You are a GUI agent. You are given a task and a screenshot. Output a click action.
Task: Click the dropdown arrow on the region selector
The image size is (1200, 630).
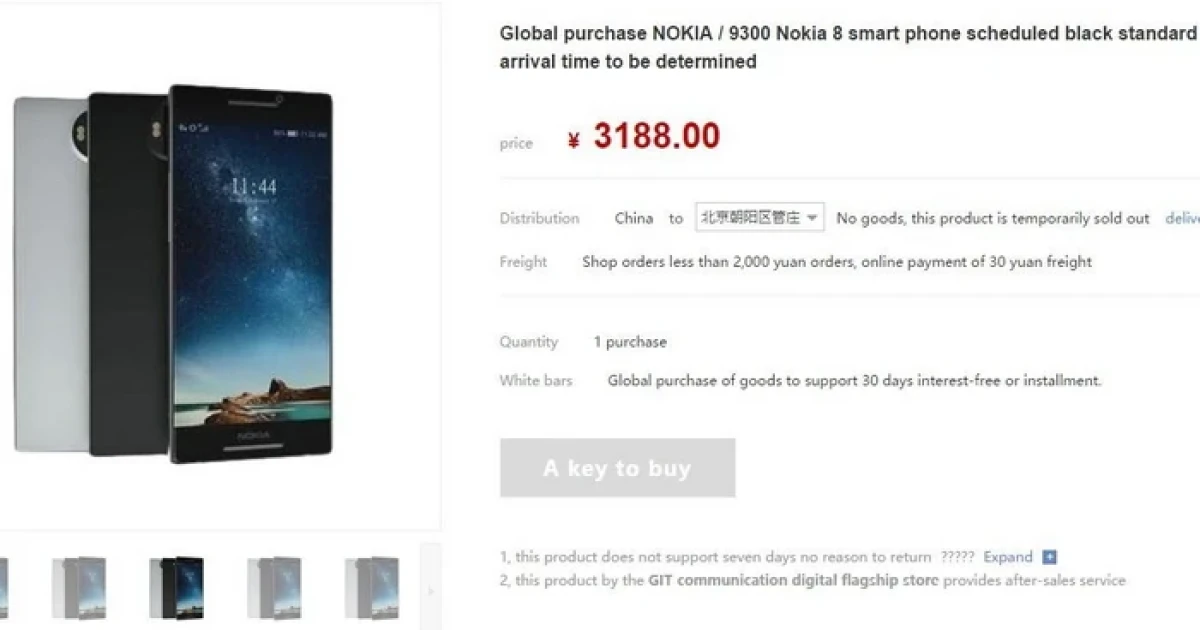click(x=812, y=217)
